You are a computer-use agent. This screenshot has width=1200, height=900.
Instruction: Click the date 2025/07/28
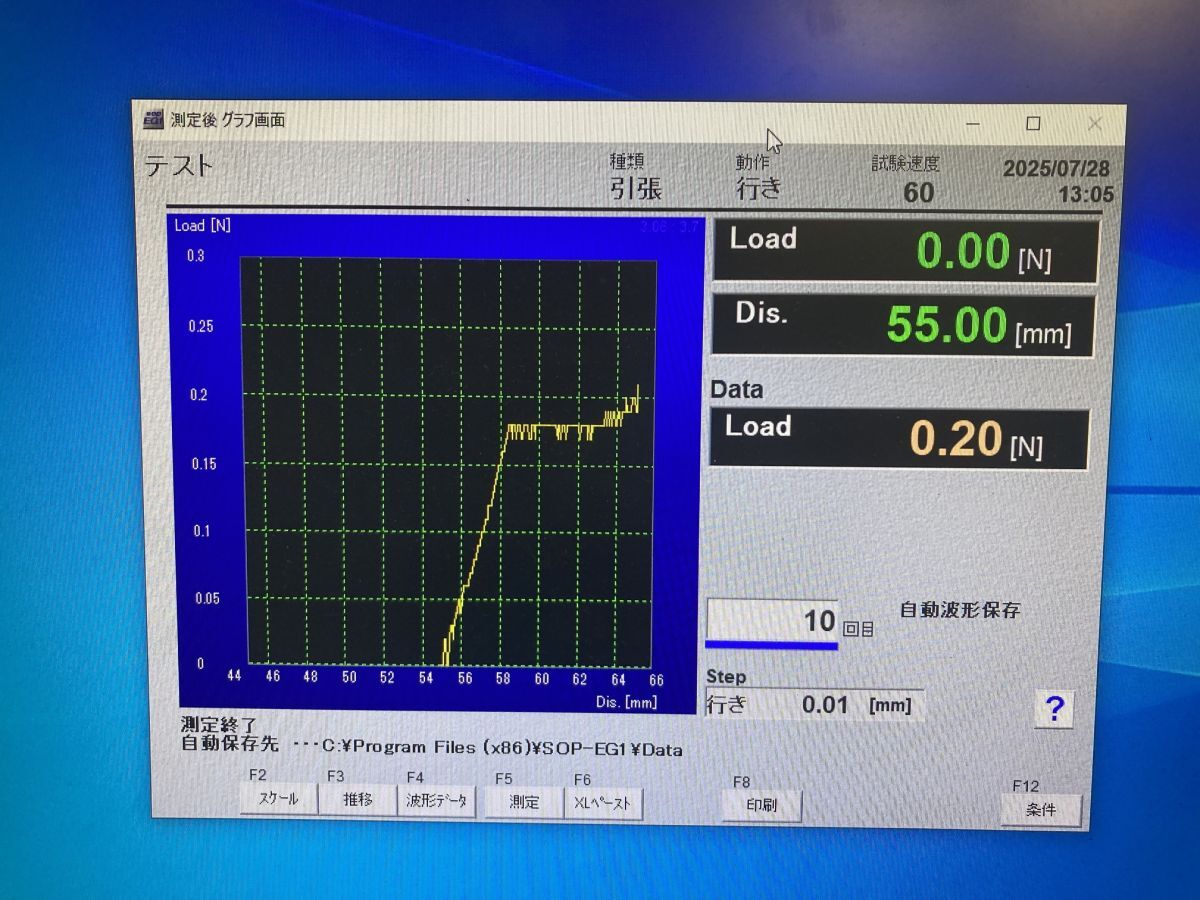pyautogui.click(x=1056, y=169)
